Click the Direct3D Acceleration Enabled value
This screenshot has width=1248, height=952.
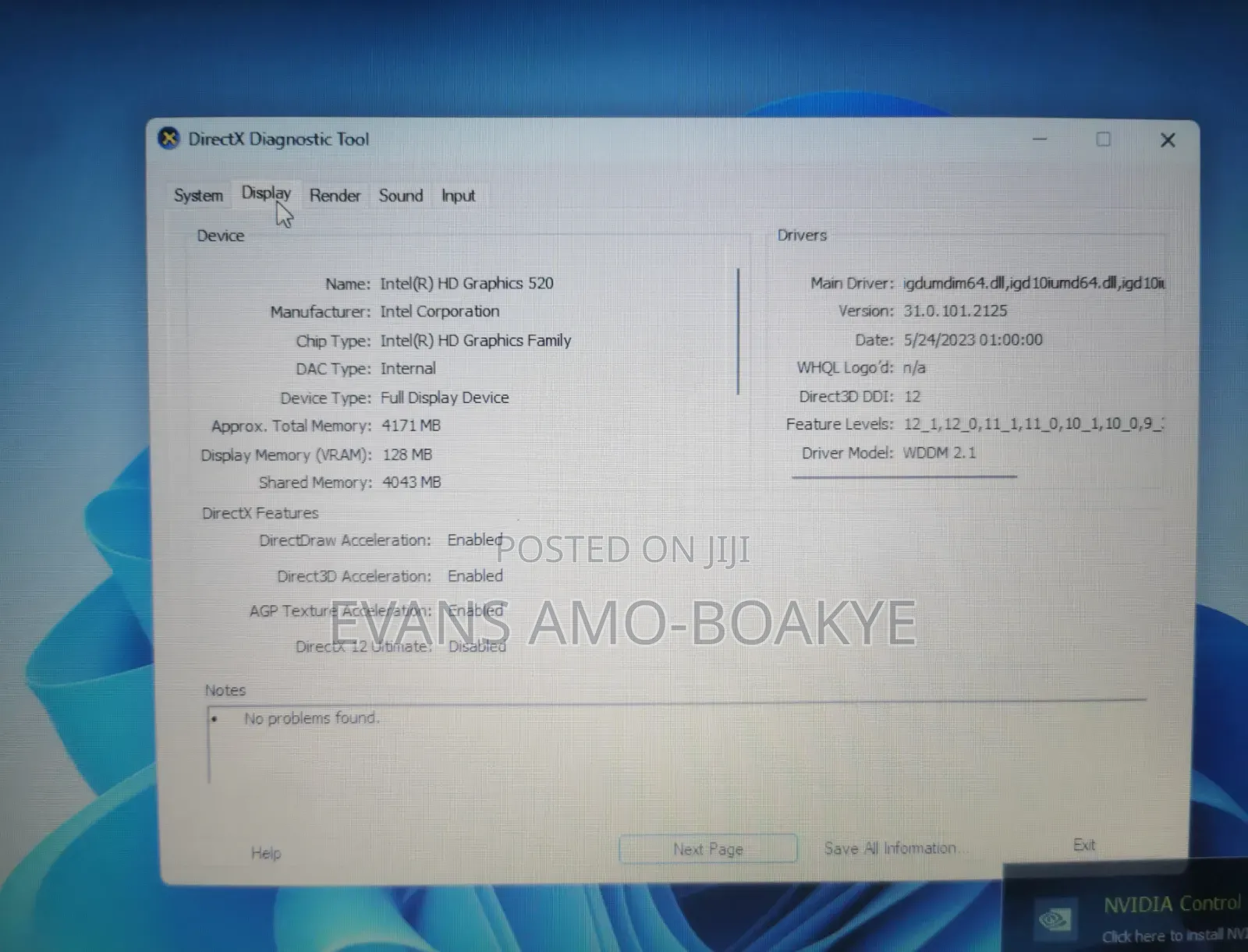[475, 575]
